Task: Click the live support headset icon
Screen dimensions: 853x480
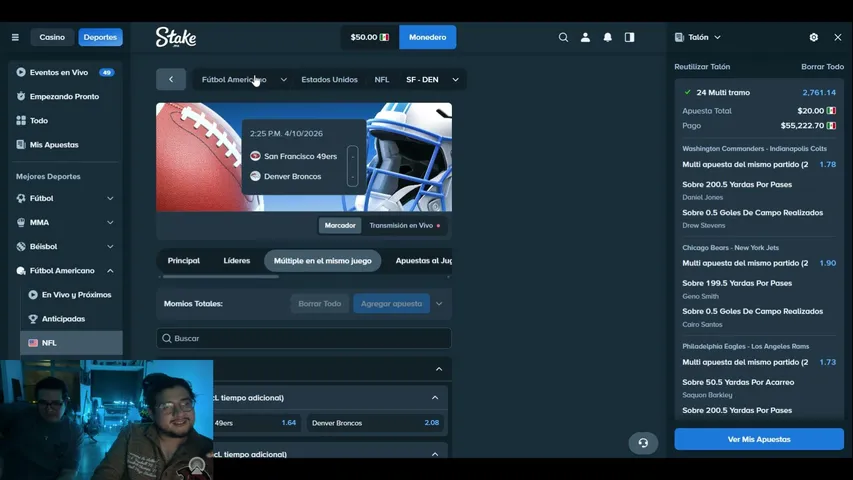Action: (x=643, y=443)
